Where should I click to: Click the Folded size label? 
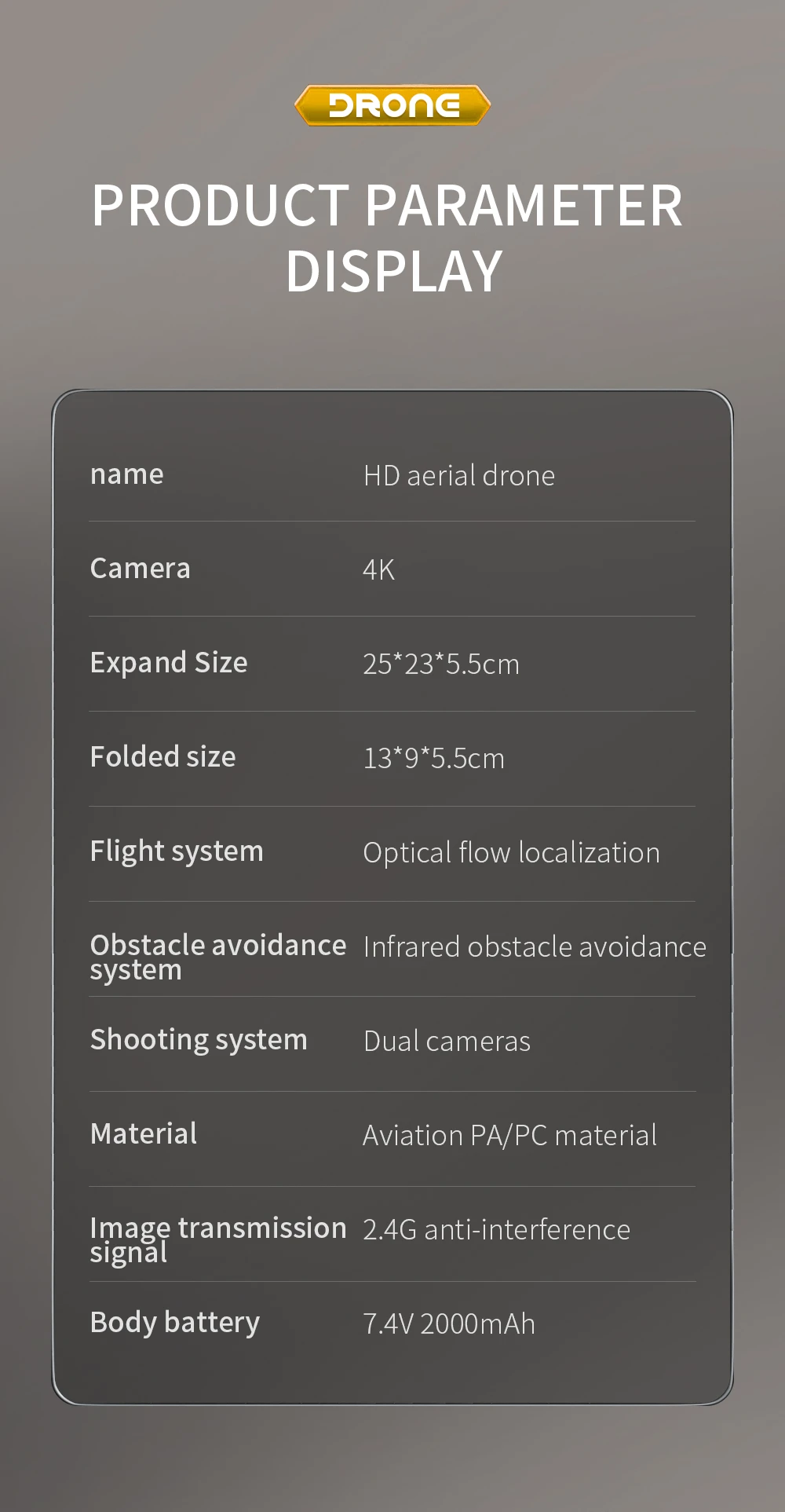(x=162, y=757)
